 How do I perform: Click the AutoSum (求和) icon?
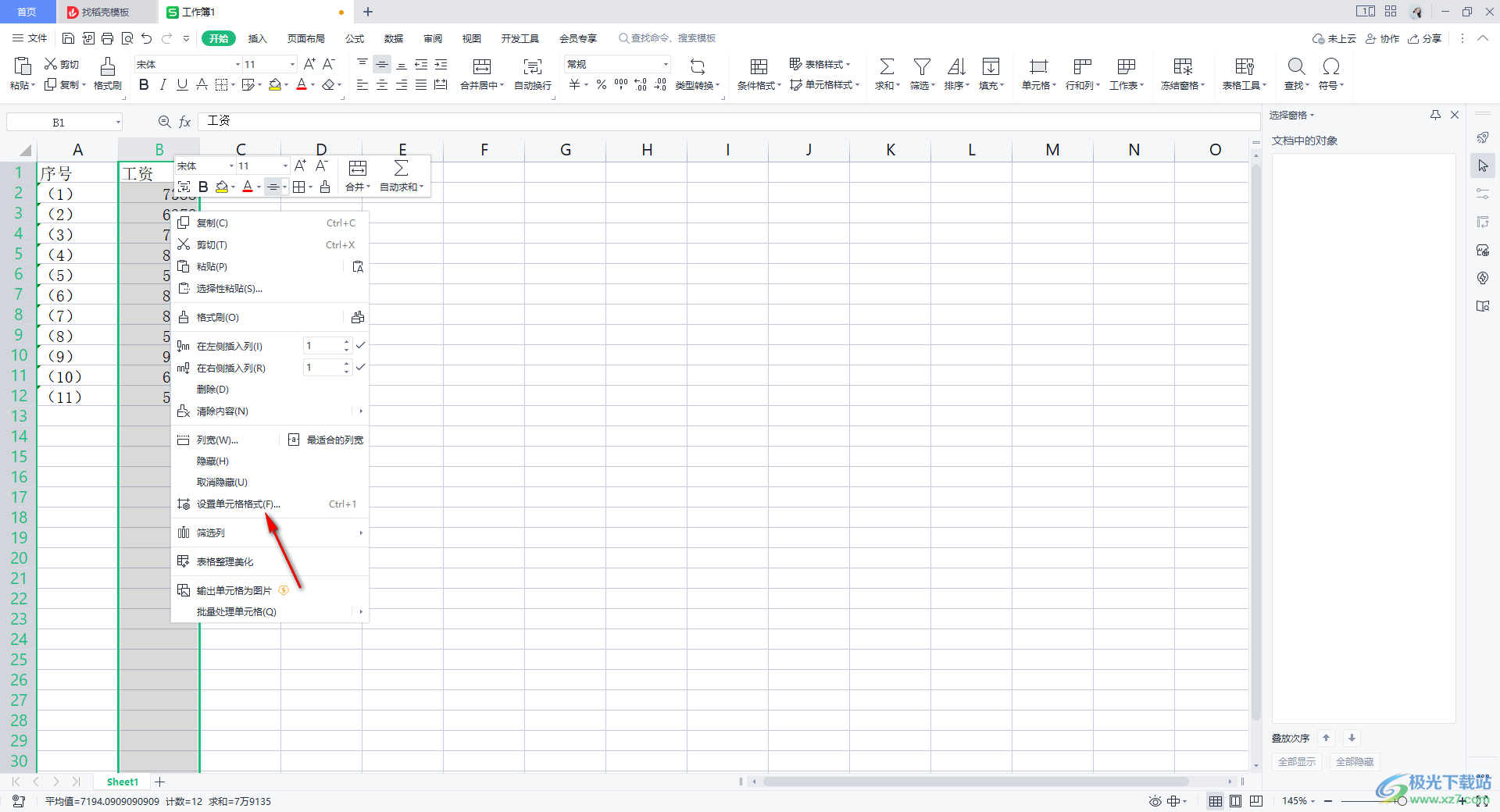[887, 66]
